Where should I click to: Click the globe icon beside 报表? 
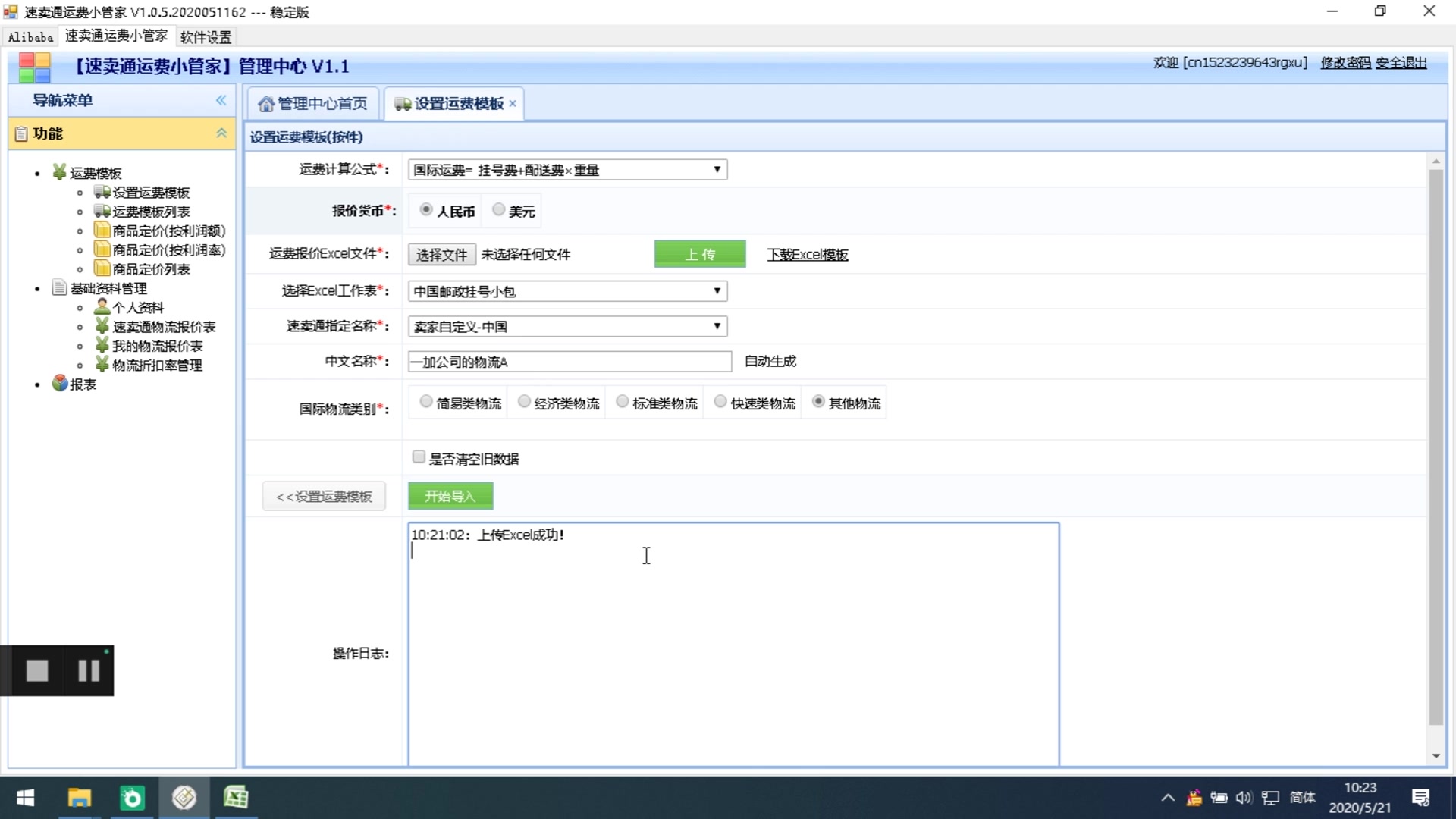point(60,383)
